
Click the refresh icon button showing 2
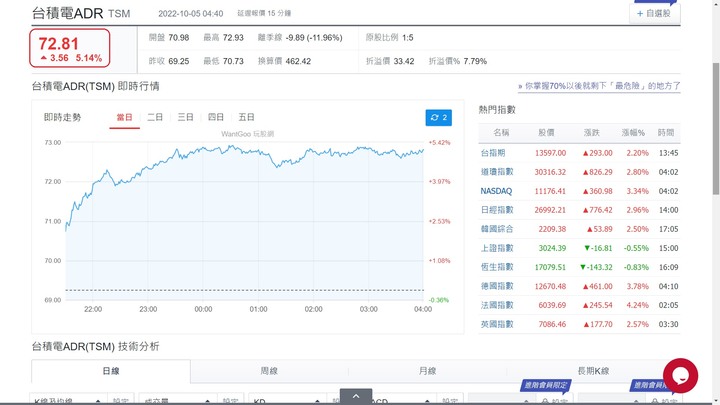click(x=439, y=118)
